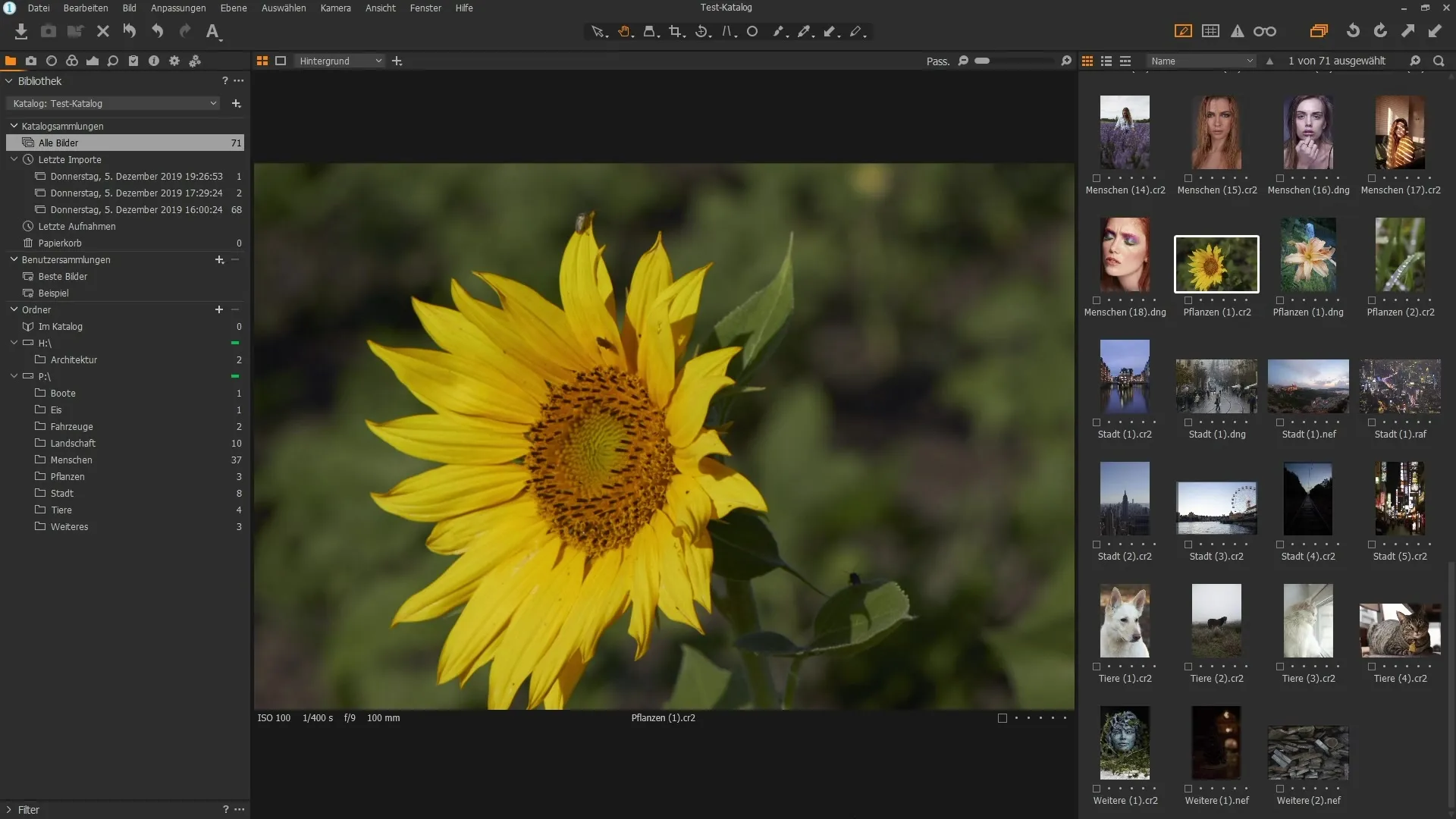Click the delete X icon in toolbar
1456x819 pixels.
tap(103, 31)
